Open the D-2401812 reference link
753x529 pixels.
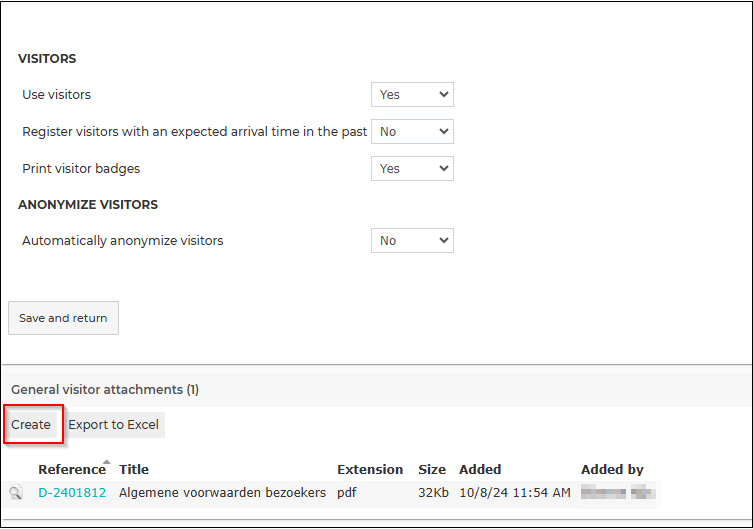point(72,493)
